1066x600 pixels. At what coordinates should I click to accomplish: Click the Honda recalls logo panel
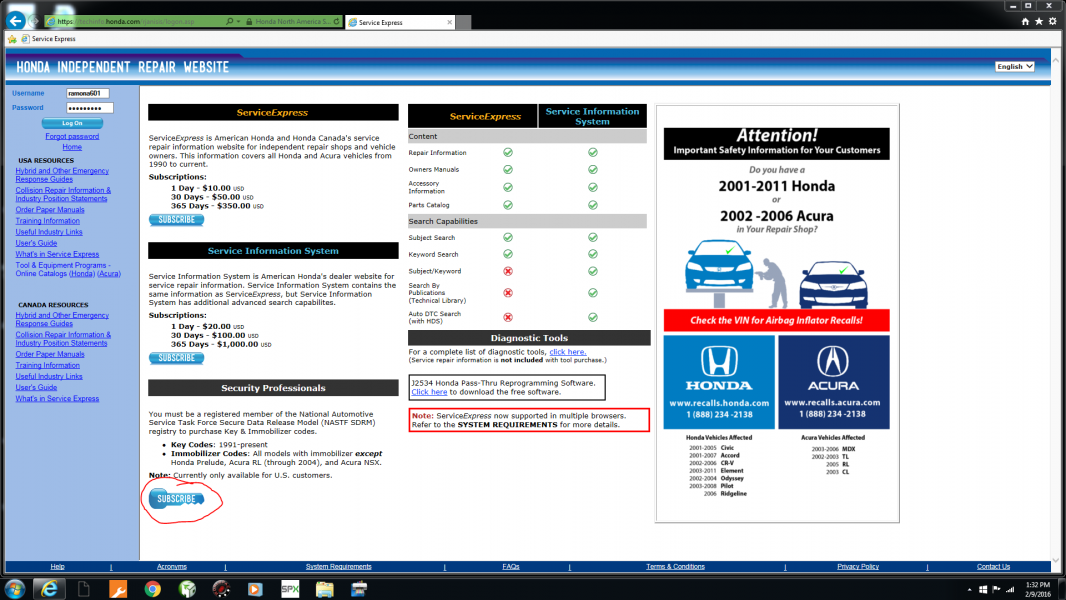click(719, 382)
